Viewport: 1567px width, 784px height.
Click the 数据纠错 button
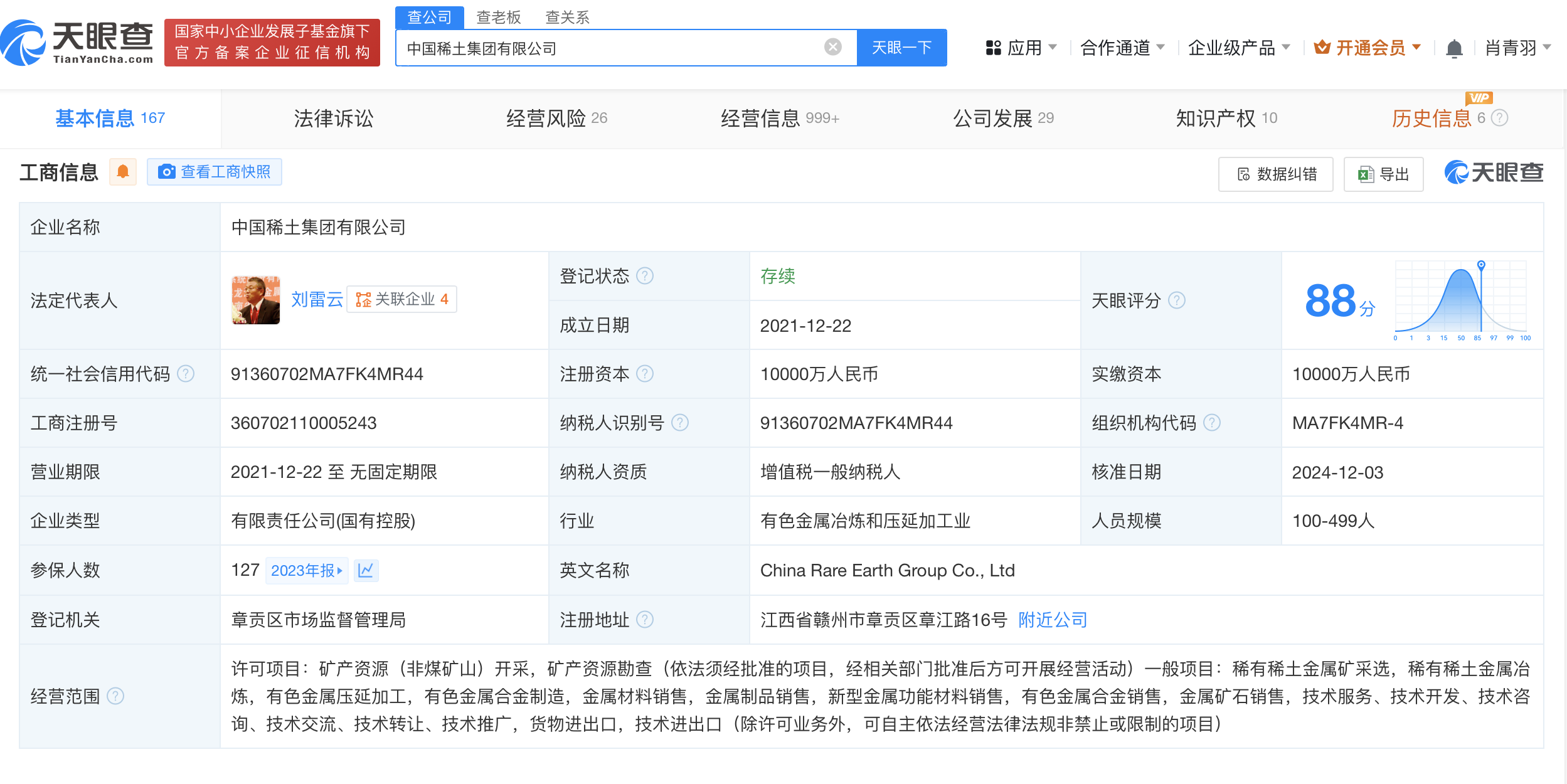[1276, 174]
